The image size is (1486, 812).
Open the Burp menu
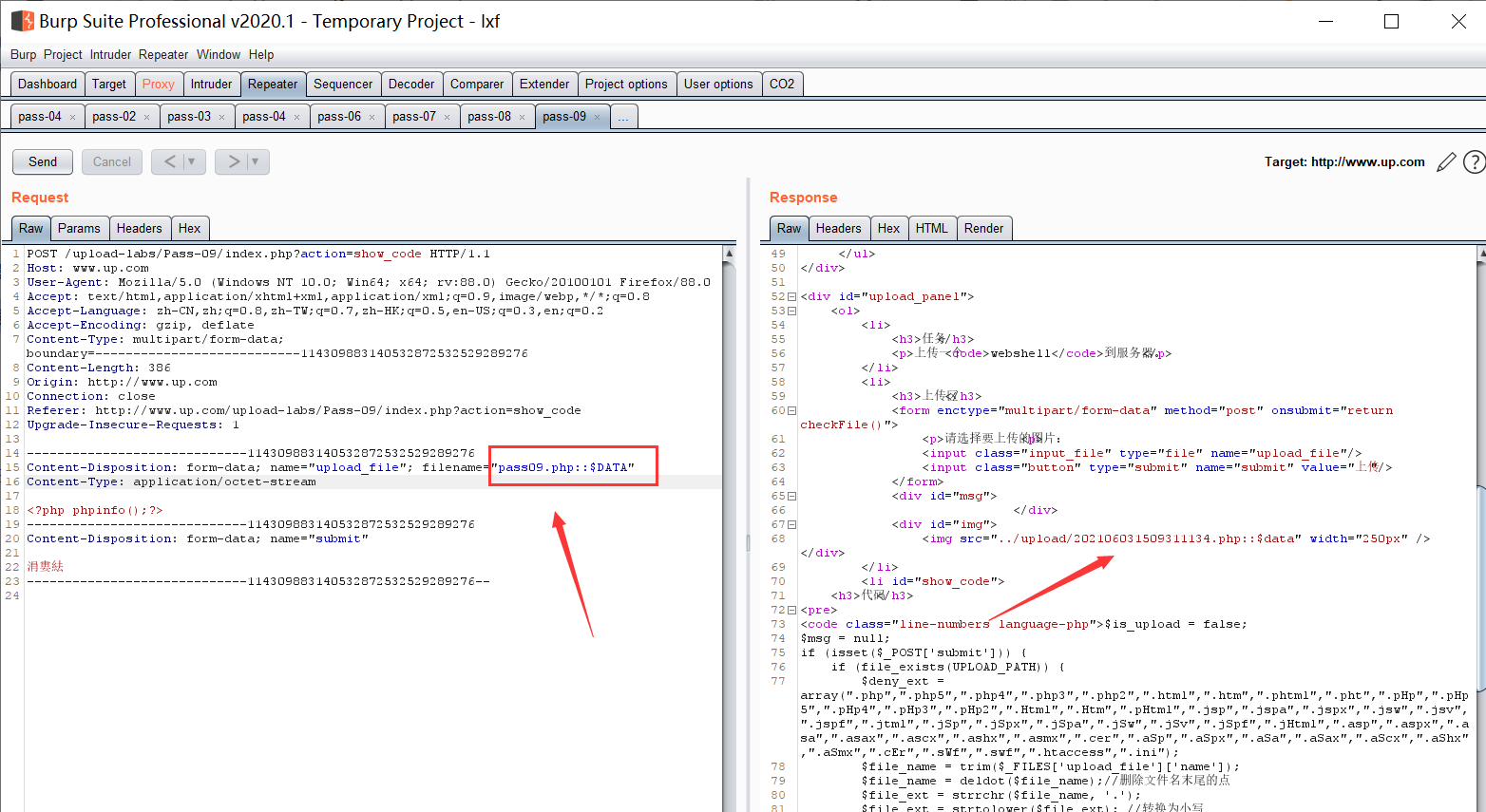(24, 54)
